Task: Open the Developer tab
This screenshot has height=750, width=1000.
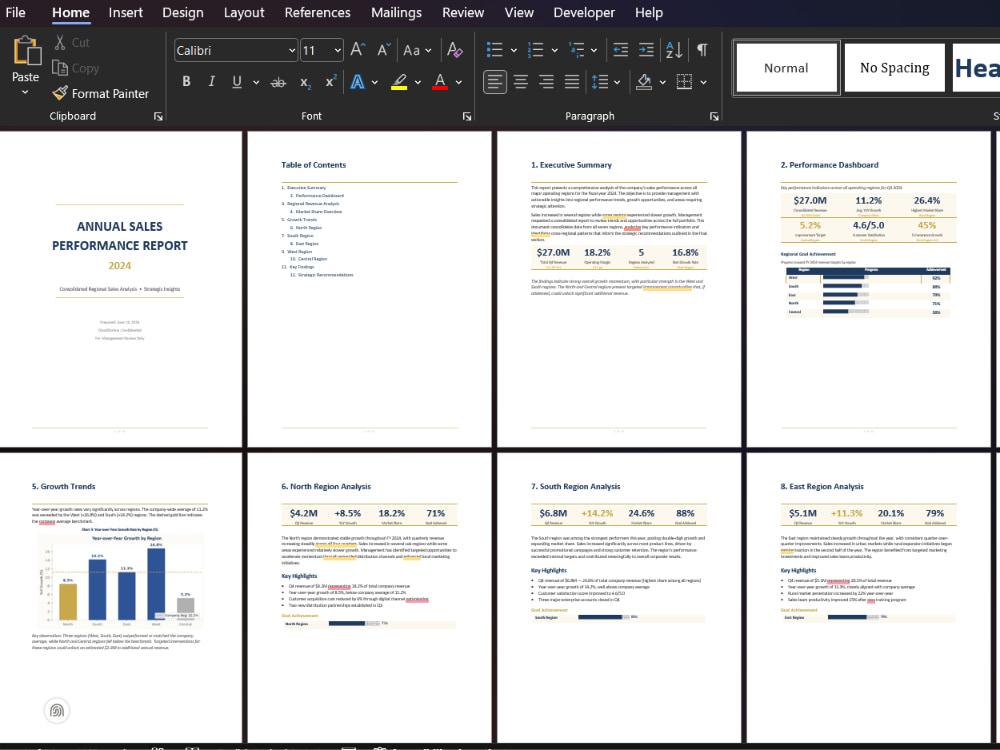Action: point(584,13)
